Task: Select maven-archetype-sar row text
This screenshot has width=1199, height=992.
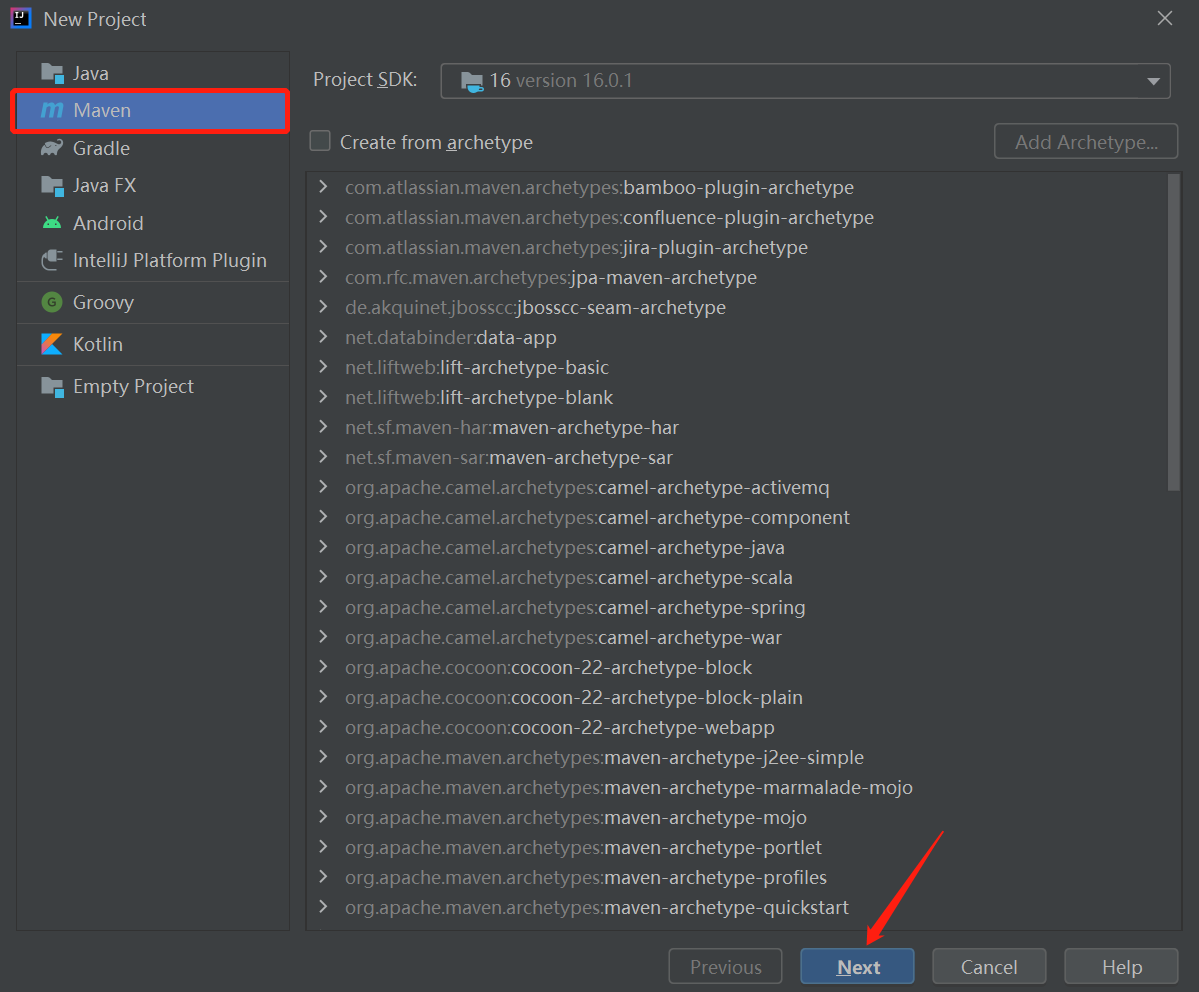Action: tap(509, 457)
